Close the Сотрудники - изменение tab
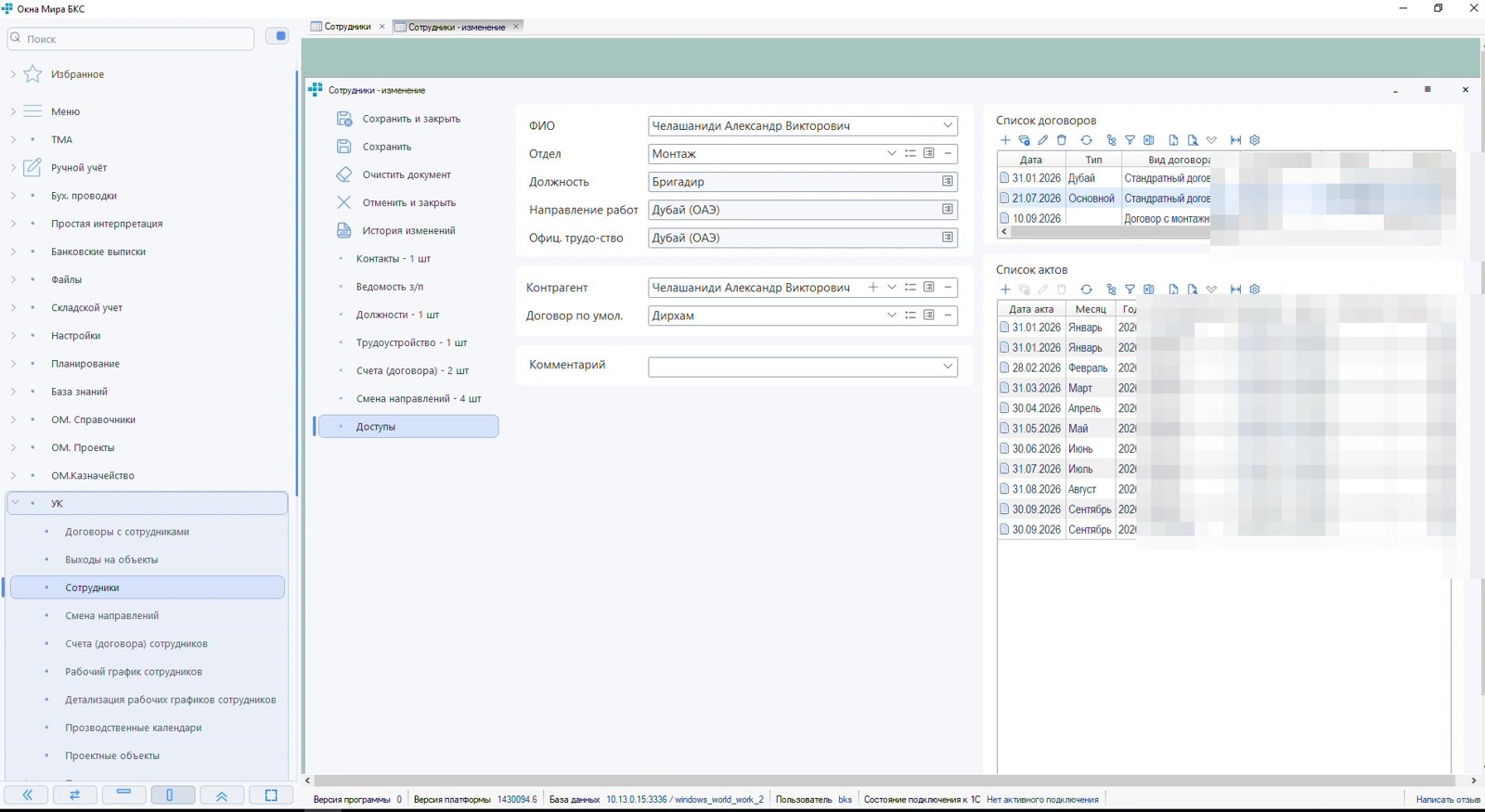Viewport: 1485px width, 812px height. tap(516, 27)
